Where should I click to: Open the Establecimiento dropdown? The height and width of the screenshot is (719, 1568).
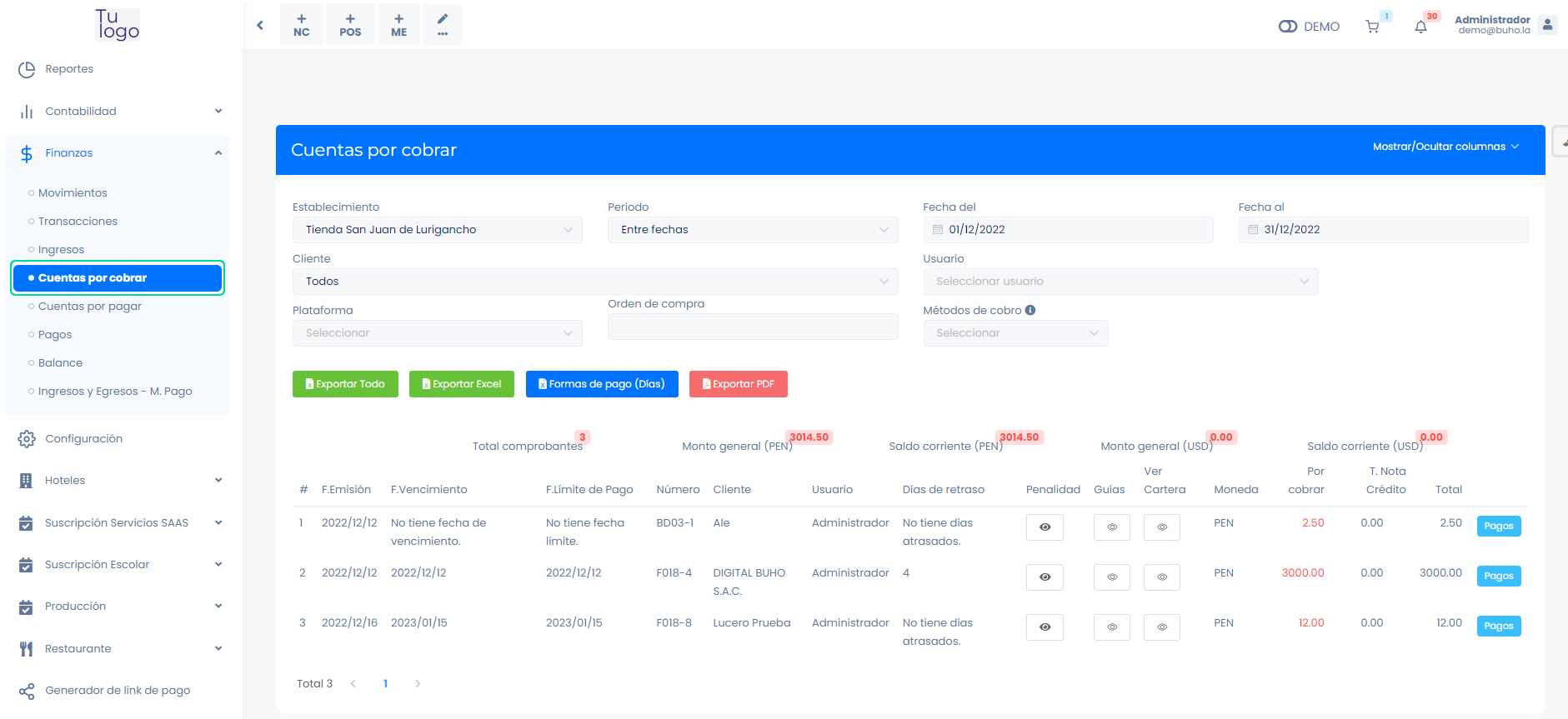click(x=437, y=230)
